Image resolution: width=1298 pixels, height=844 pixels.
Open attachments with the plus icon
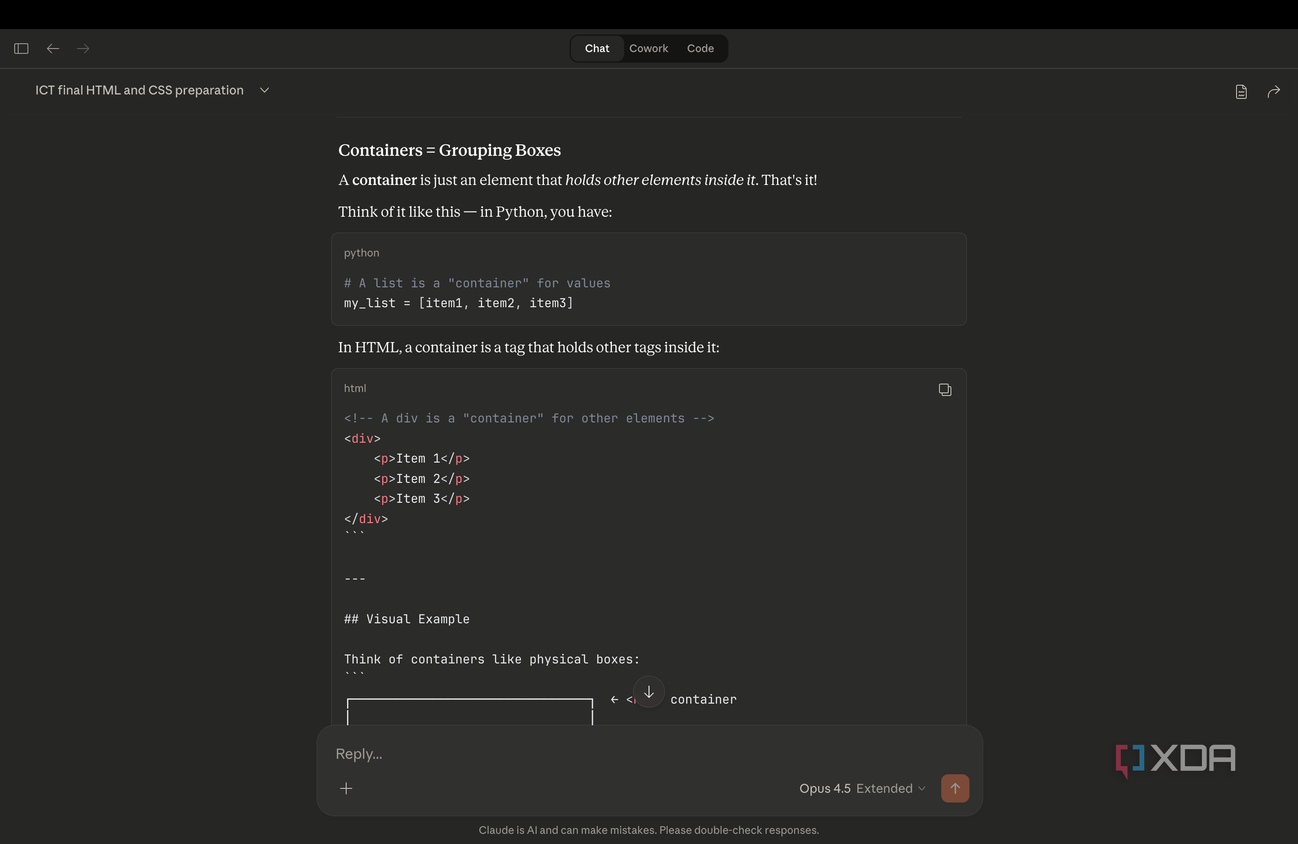point(346,788)
